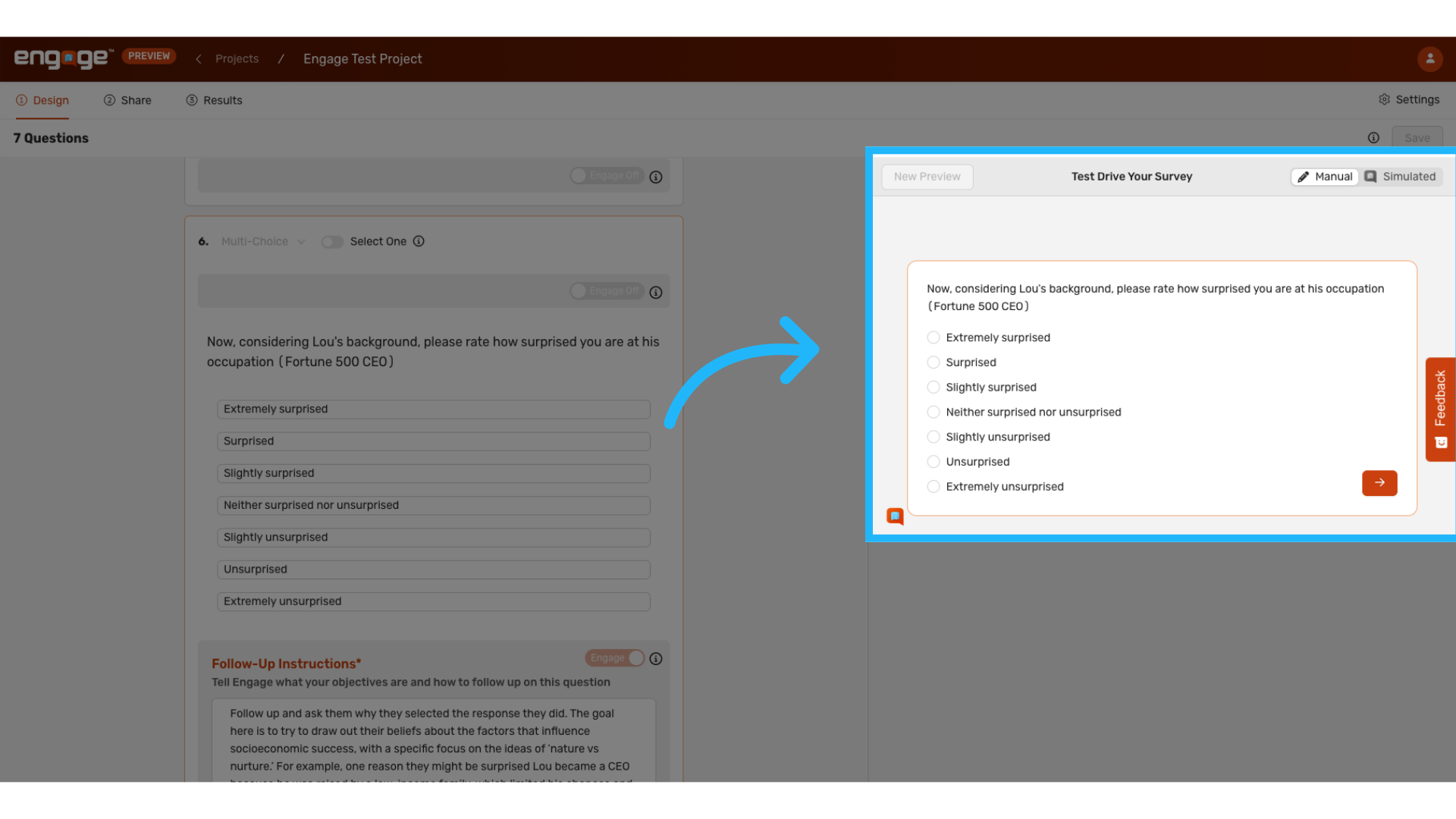1456x819 pixels.
Task: Select Extremely unsurprised radio option
Action: coord(934,487)
